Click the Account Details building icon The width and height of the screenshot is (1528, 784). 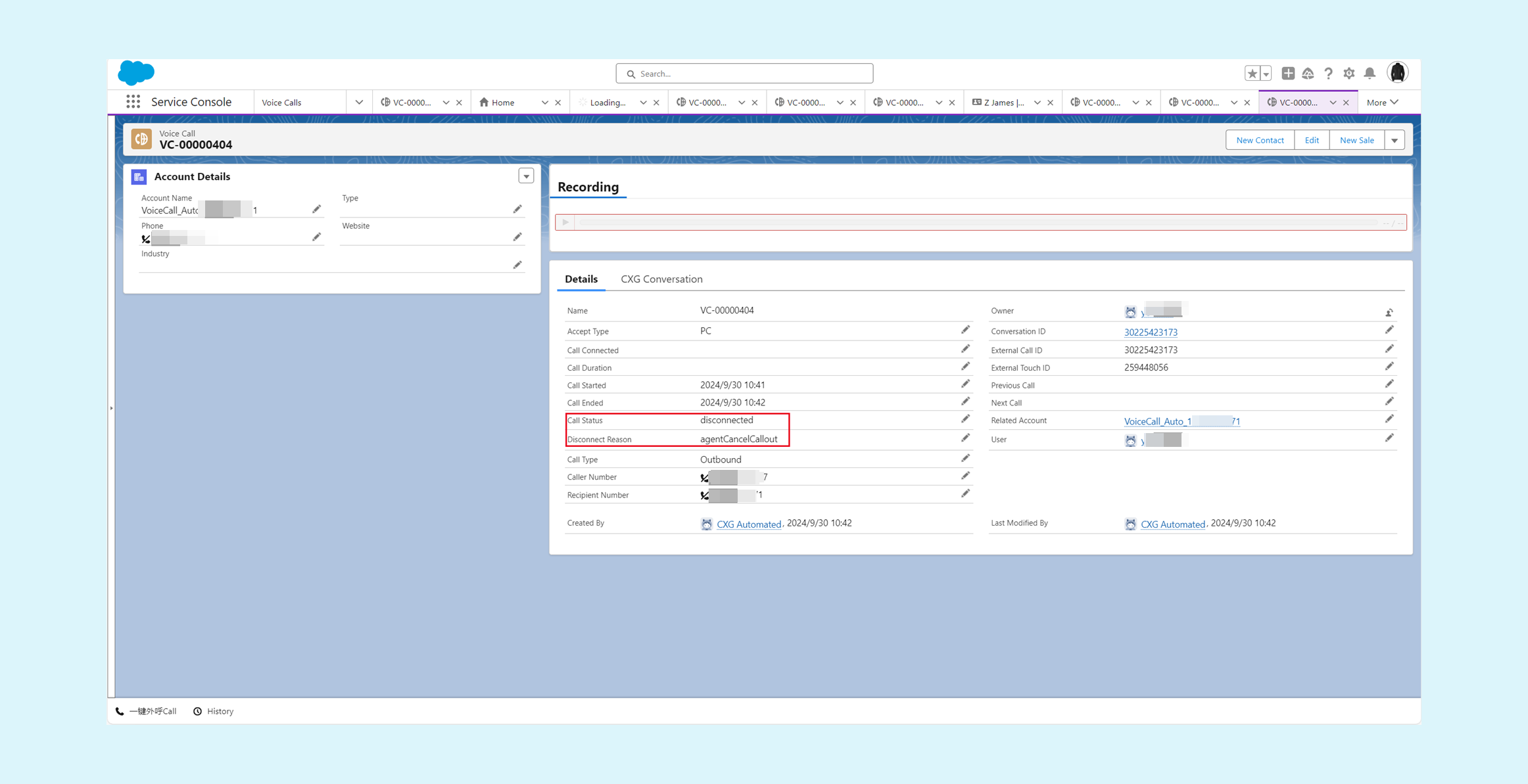[x=139, y=177]
